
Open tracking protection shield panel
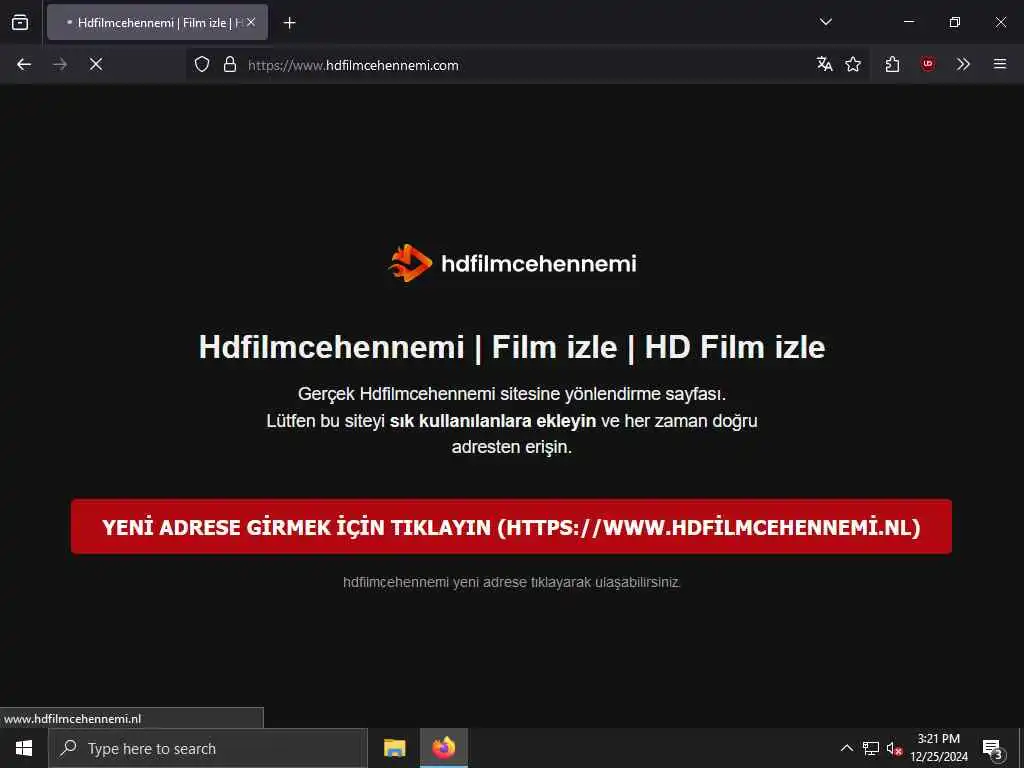pos(202,64)
